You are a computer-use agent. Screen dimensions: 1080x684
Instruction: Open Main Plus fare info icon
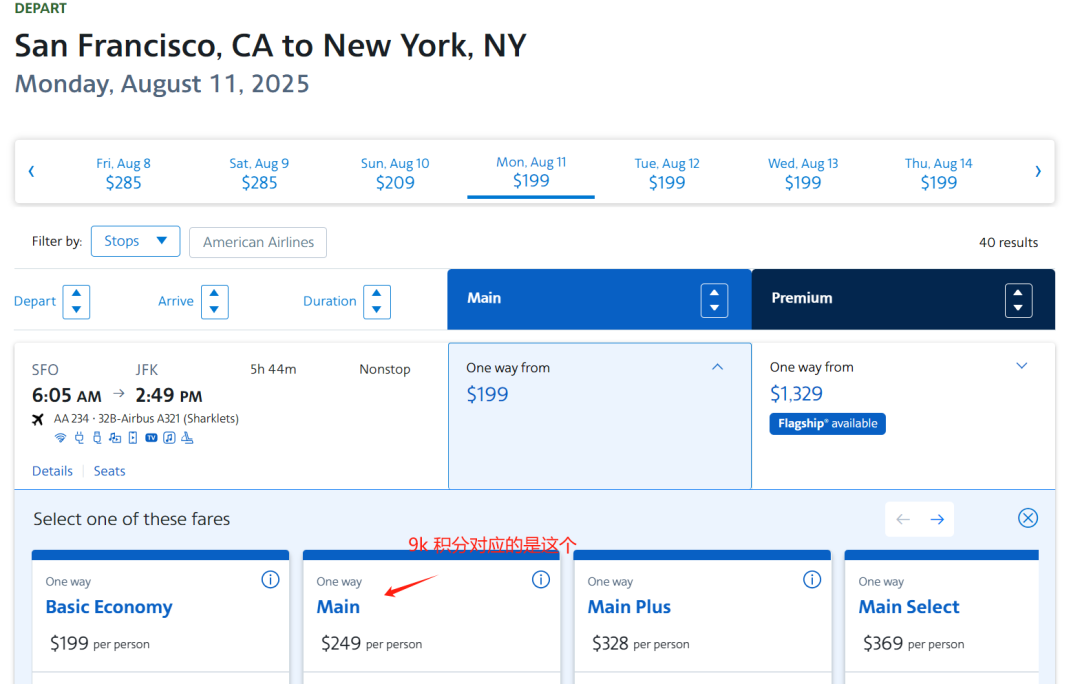point(812,580)
